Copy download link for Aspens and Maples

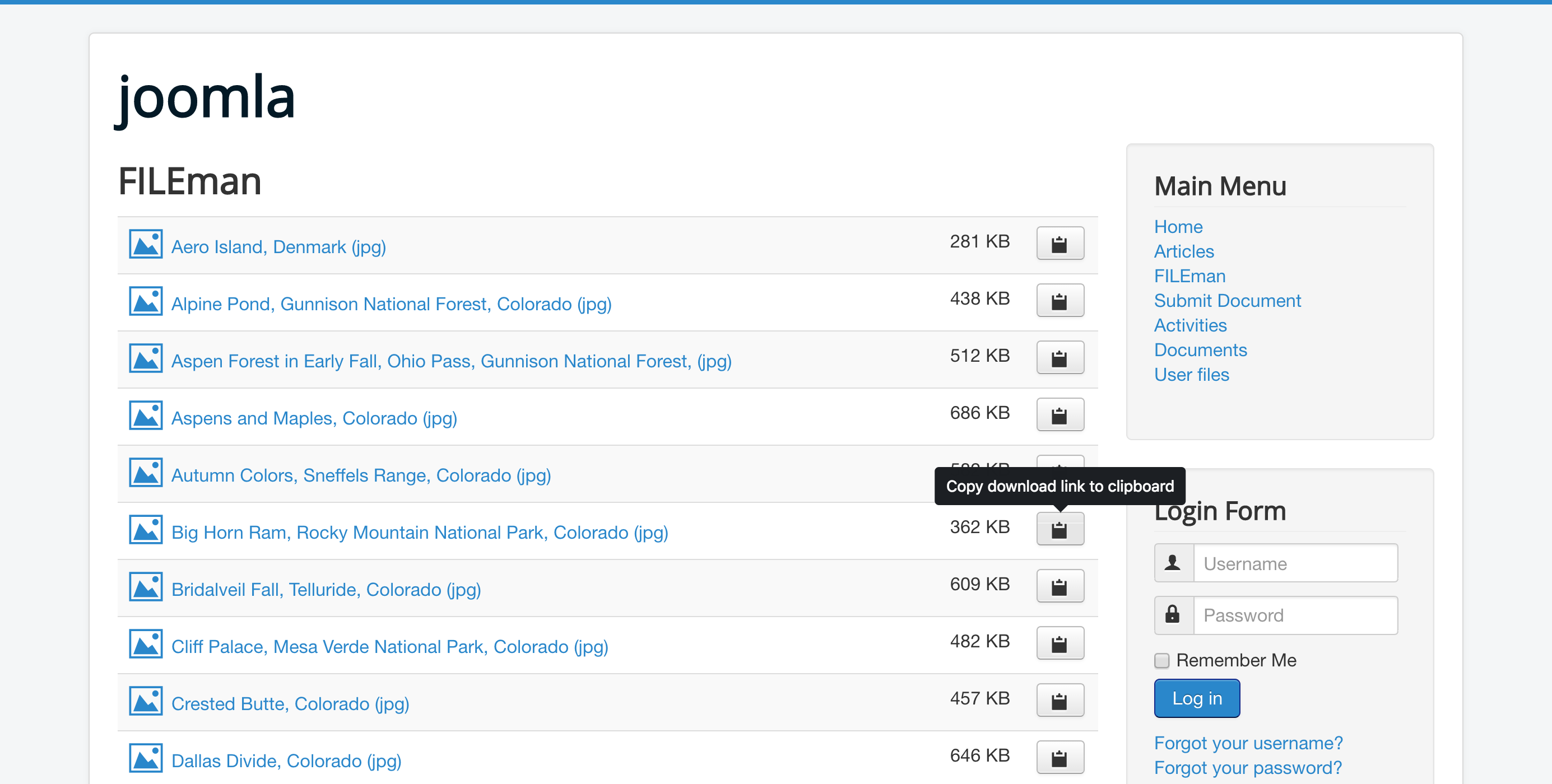click(1060, 415)
